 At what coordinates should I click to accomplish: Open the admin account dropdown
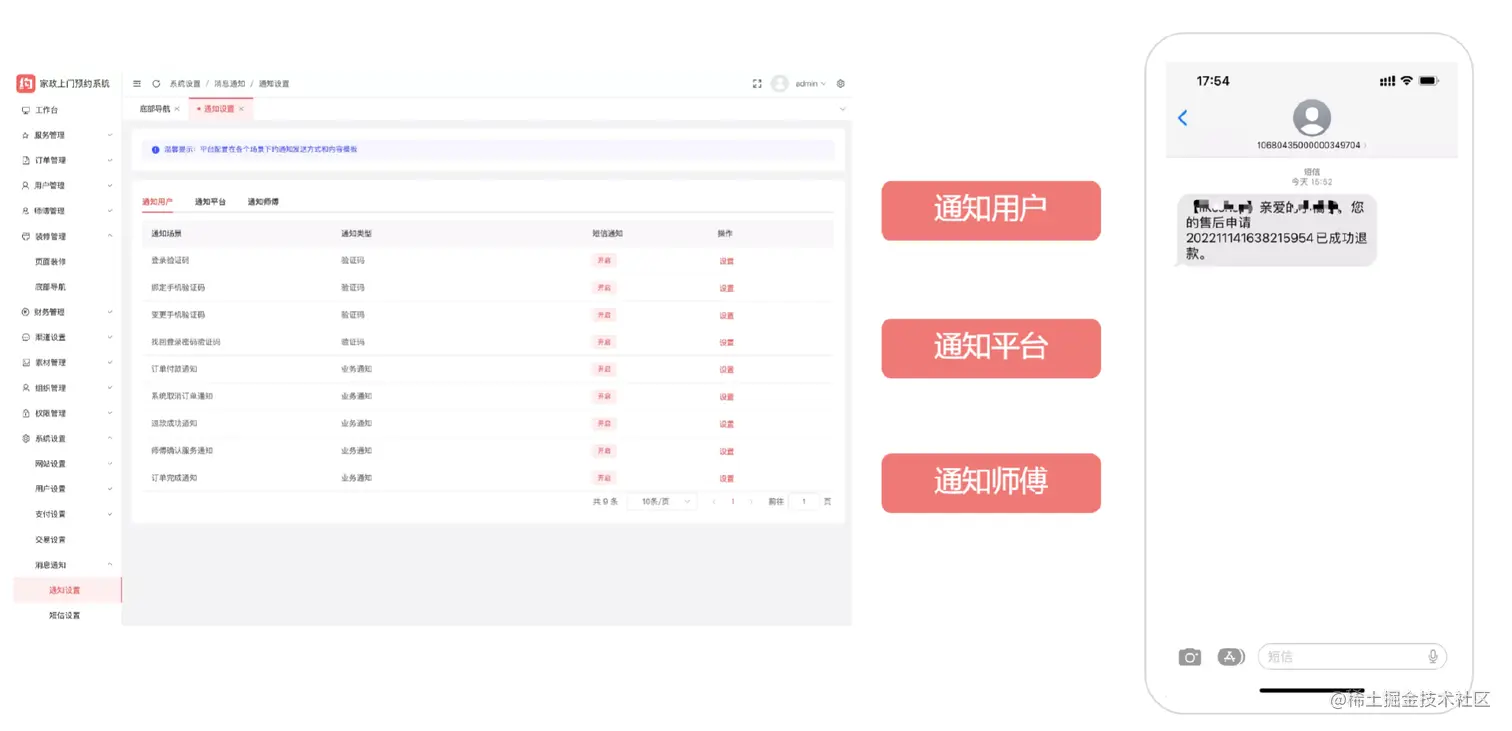tap(810, 84)
